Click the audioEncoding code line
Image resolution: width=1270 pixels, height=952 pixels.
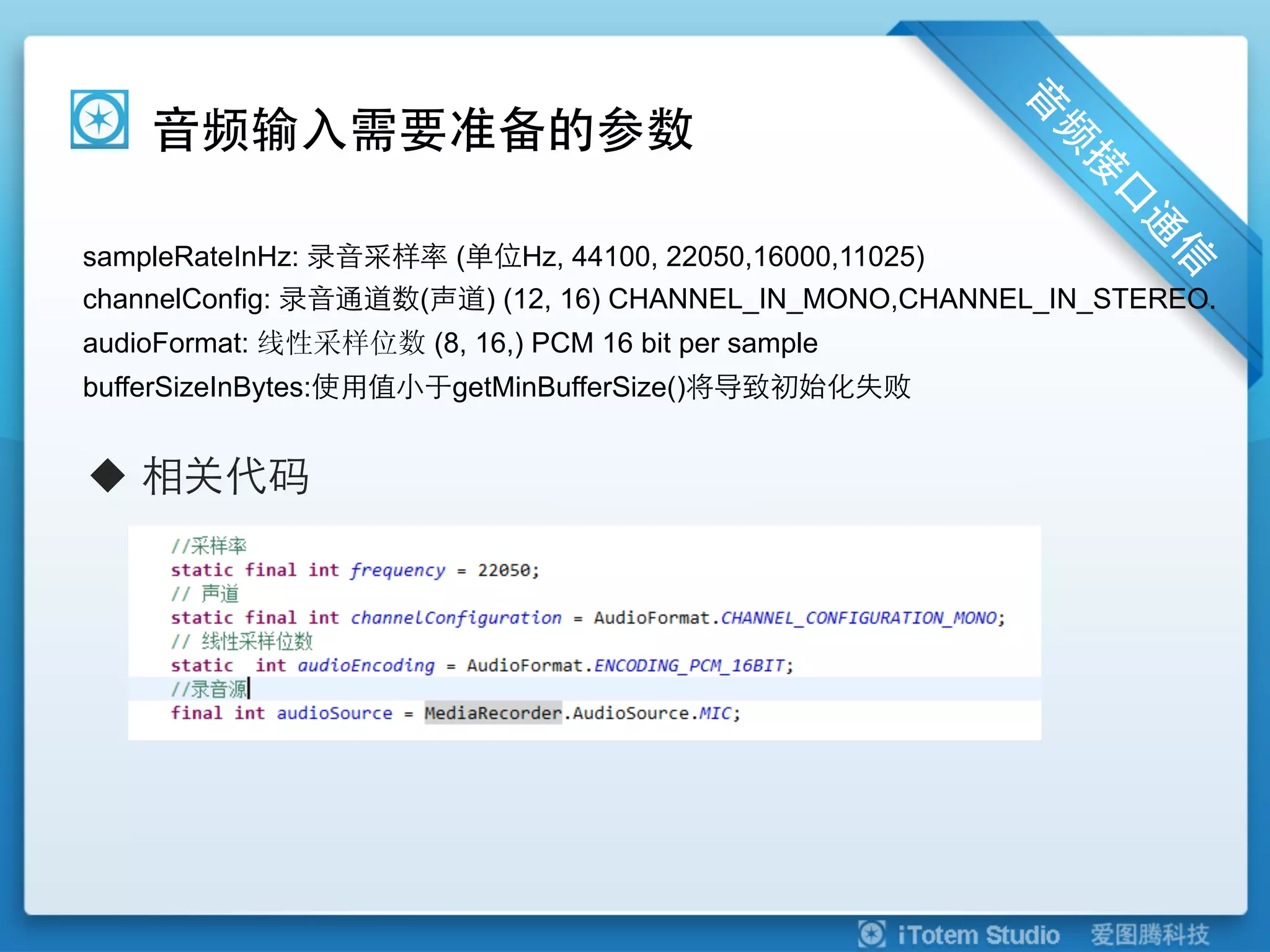point(482,666)
